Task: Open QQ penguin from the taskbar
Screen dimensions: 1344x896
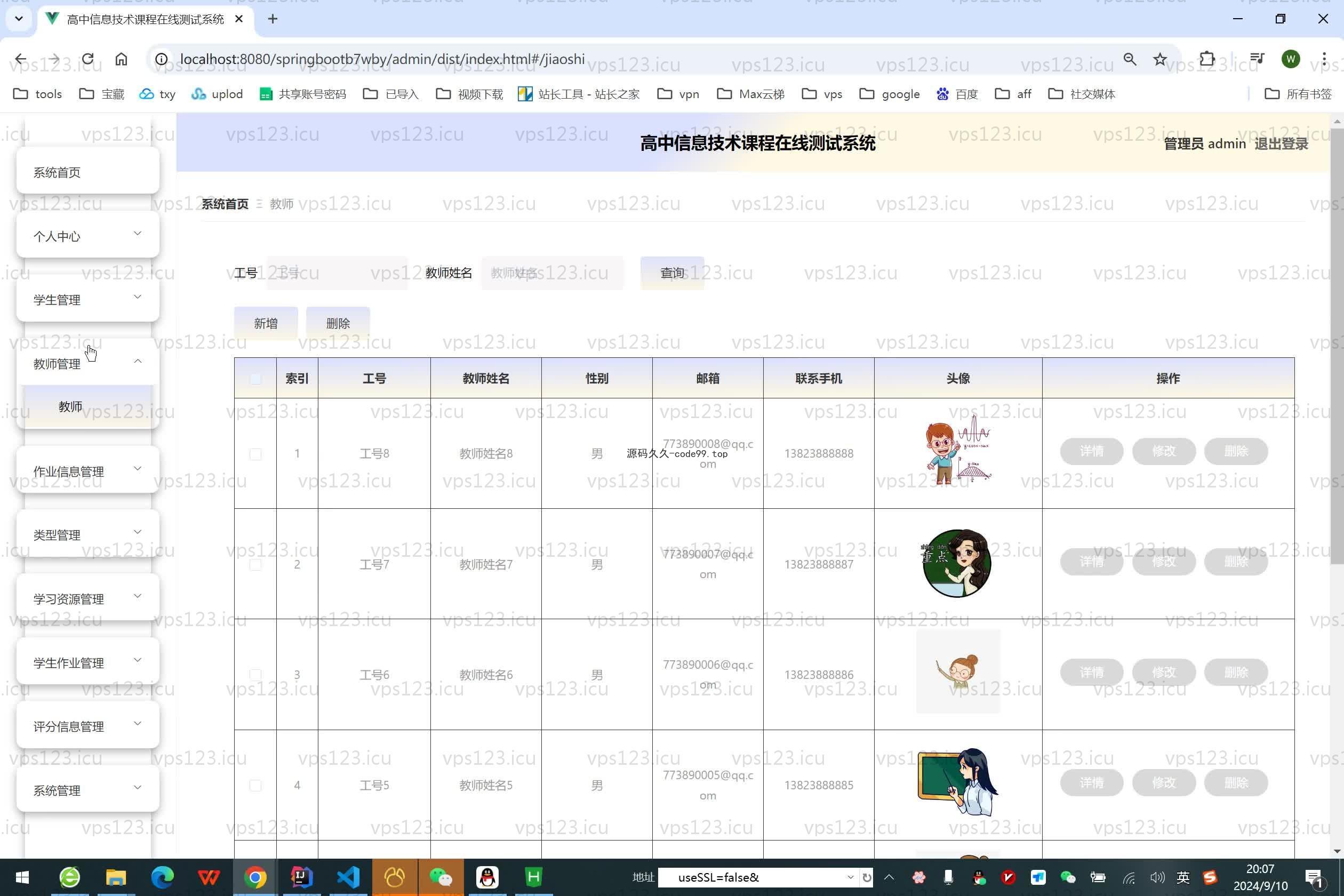Action: tap(487, 877)
